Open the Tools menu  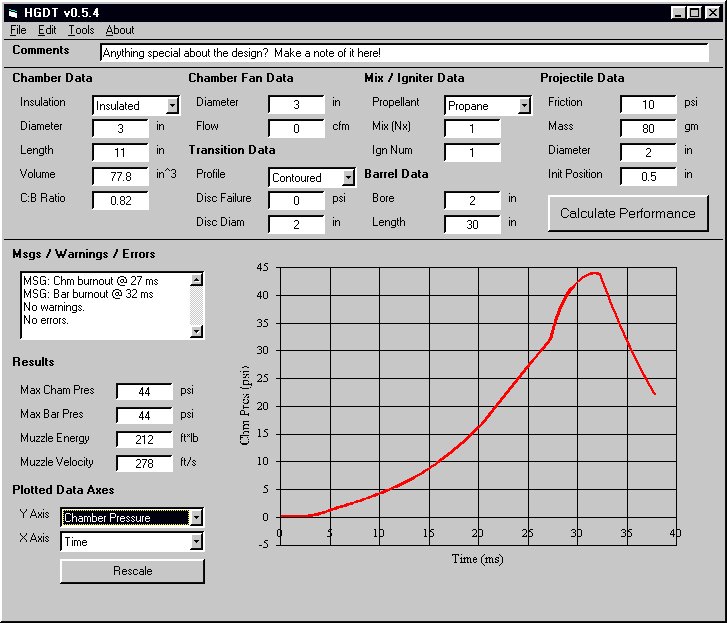81,30
